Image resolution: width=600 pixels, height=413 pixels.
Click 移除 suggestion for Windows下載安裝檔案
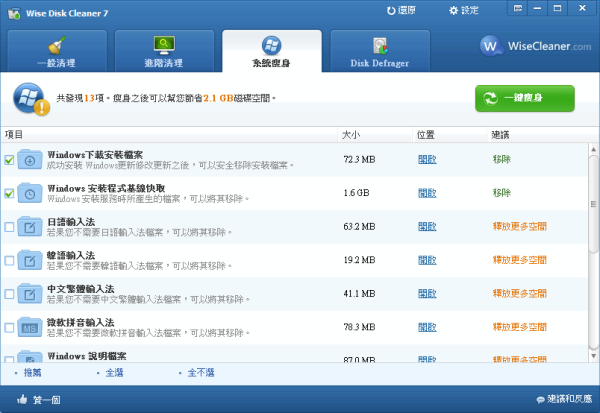[x=502, y=159]
